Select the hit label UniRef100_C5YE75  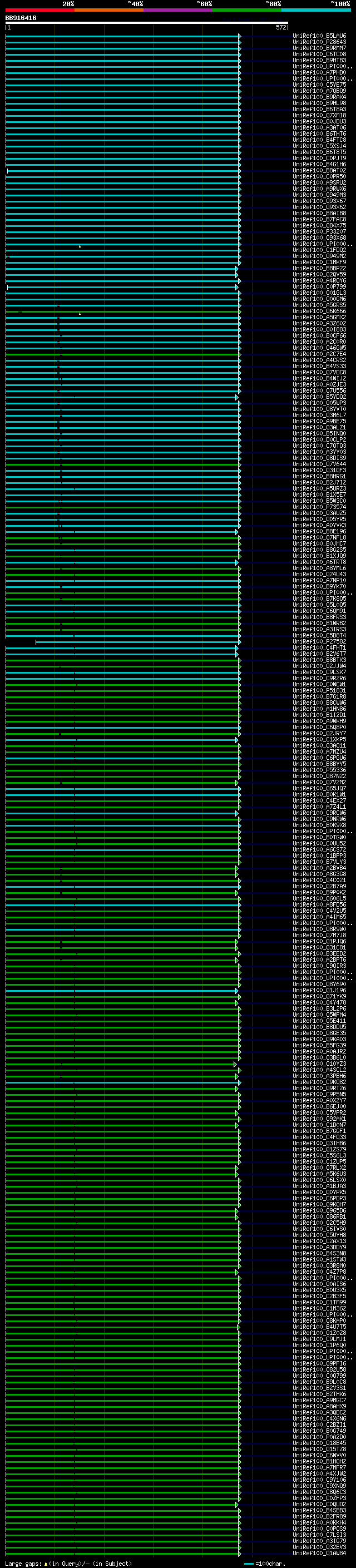tap(319, 85)
